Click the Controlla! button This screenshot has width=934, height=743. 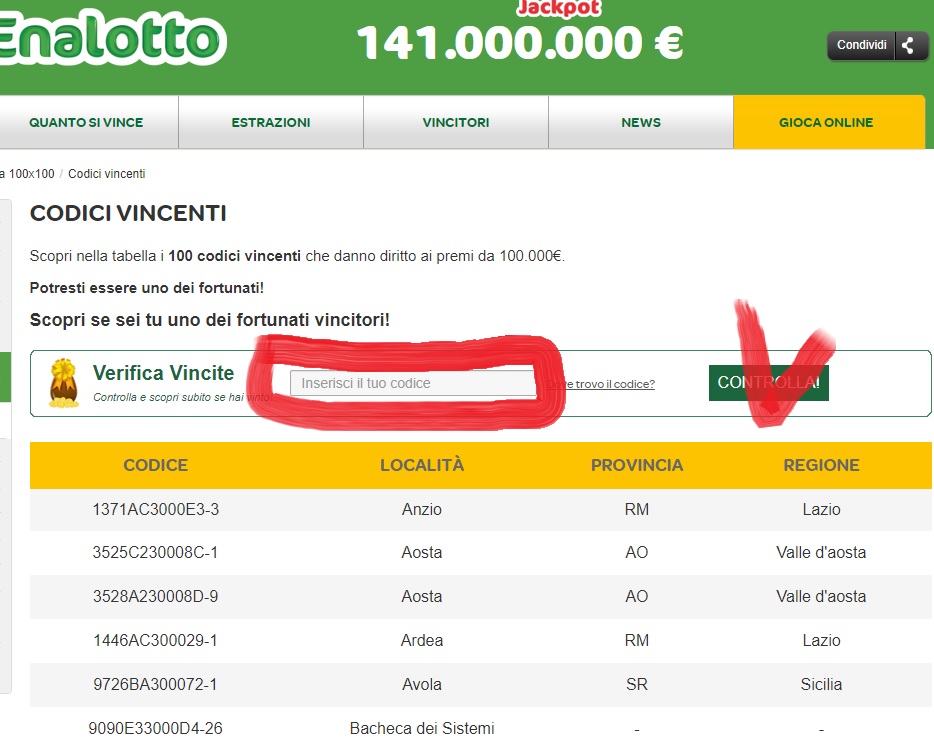pyautogui.click(x=768, y=383)
